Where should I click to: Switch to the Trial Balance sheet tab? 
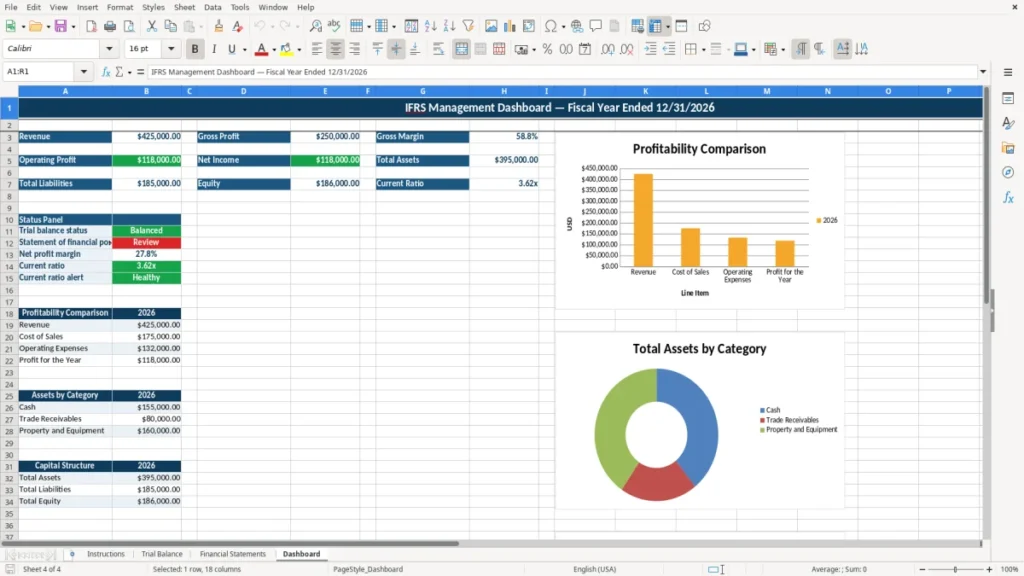pyautogui.click(x=162, y=554)
